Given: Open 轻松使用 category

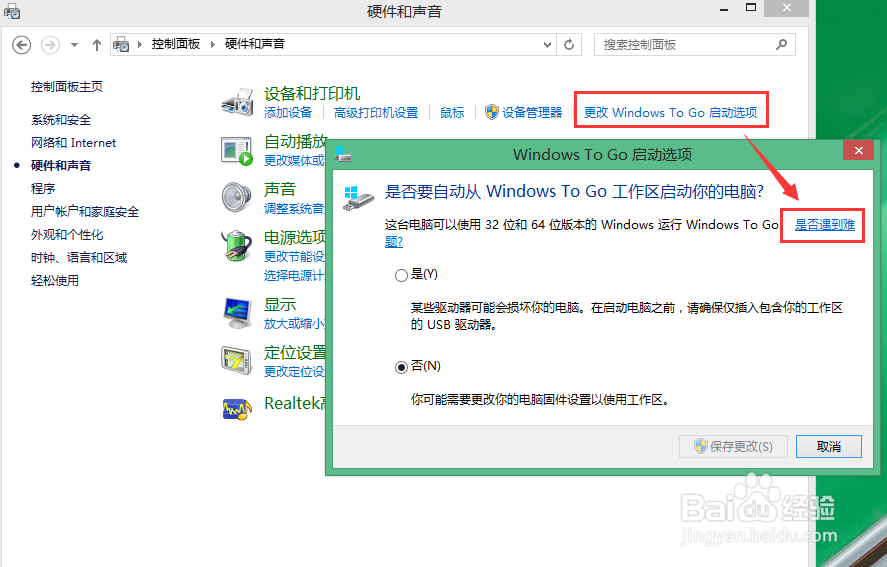Looking at the screenshot, I should coord(55,281).
